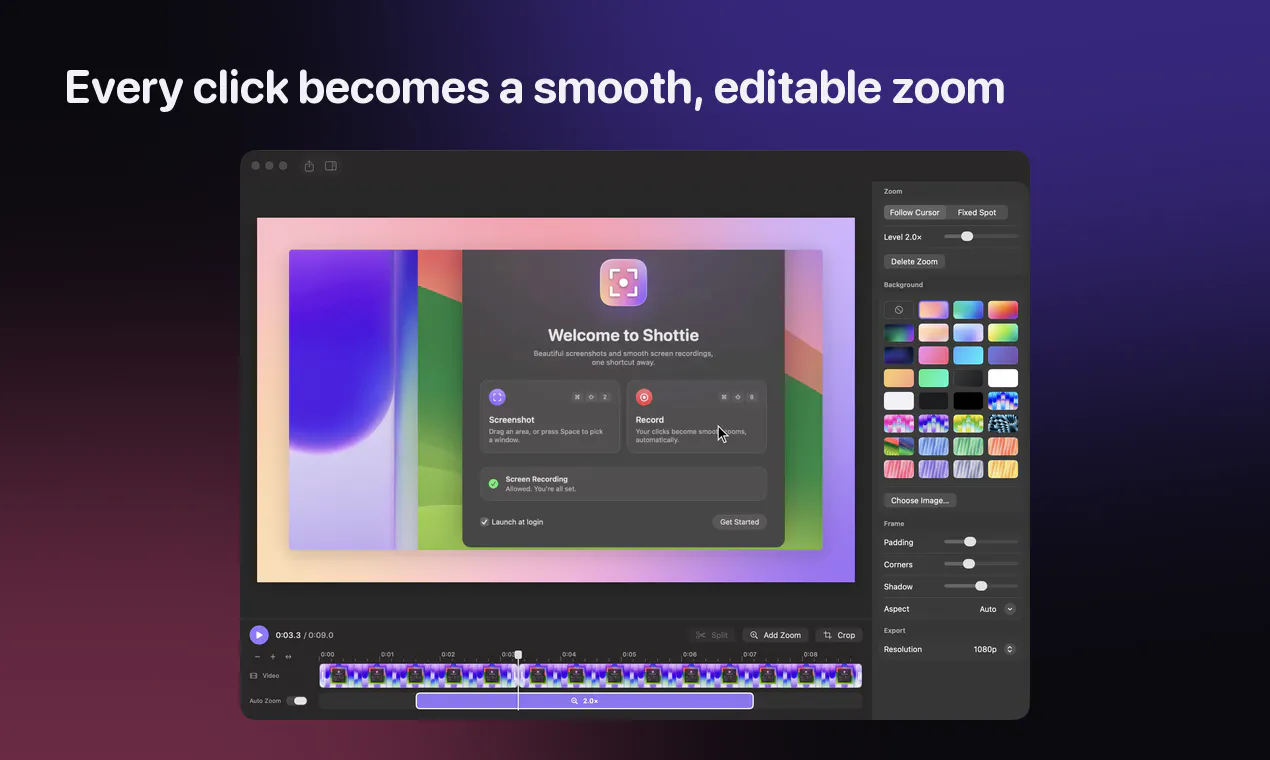Toggle the sidebar panel icon in title bar
The width and height of the screenshot is (1270, 760).
point(331,166)
